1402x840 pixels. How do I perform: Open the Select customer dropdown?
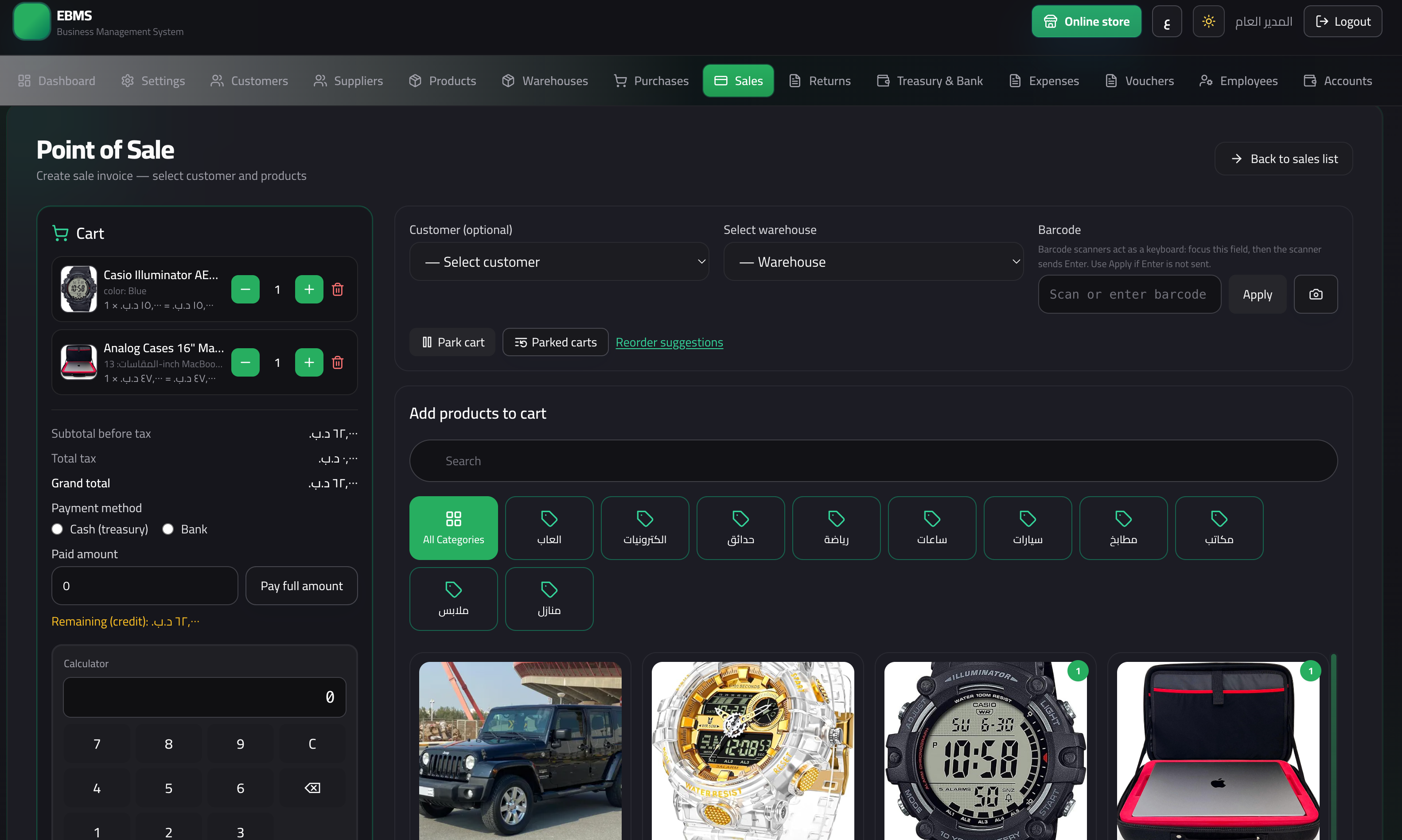pyautogui.click(x=559, y=261)
